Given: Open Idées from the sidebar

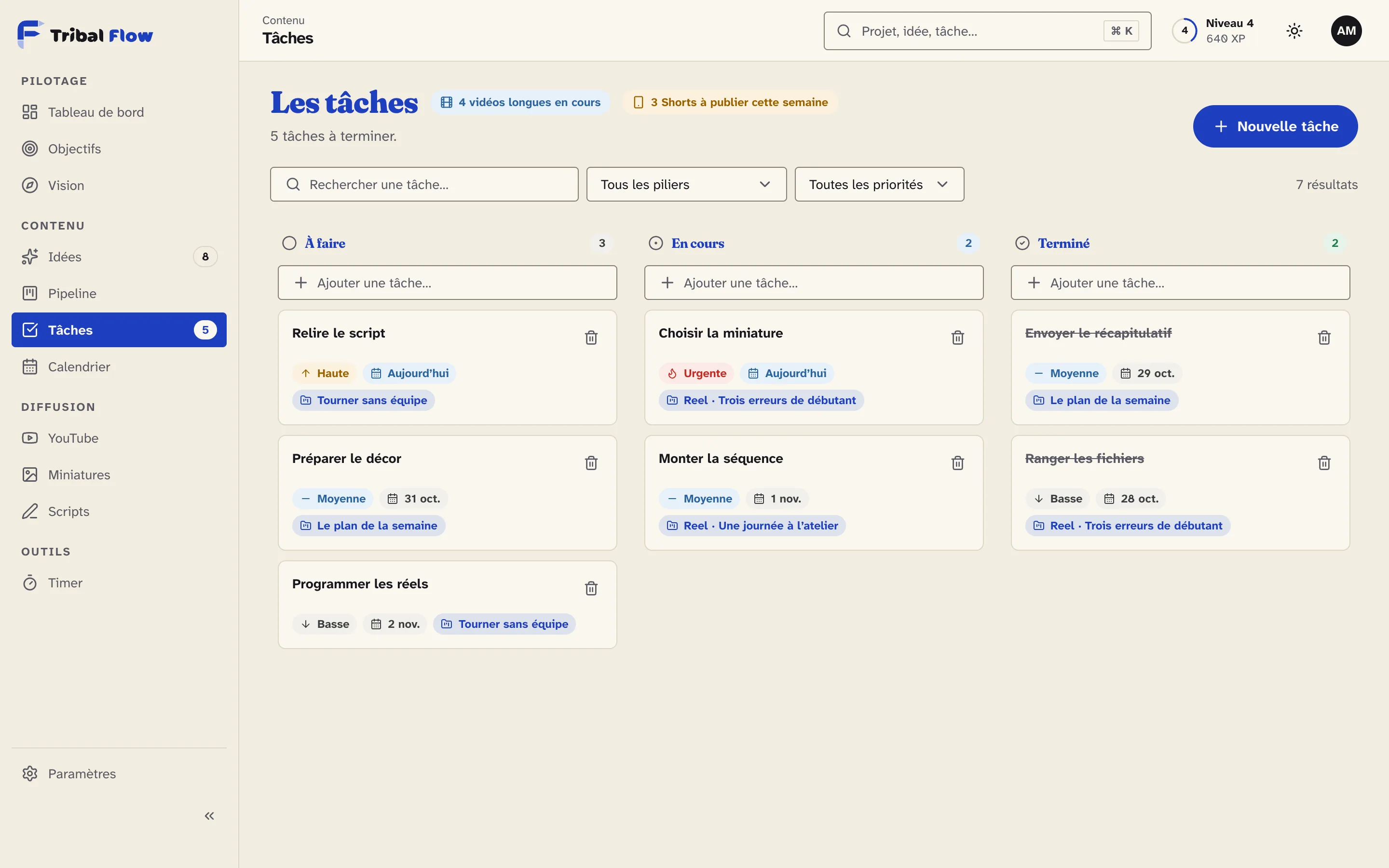Looking at the screenshot, I should pos(119,257).
